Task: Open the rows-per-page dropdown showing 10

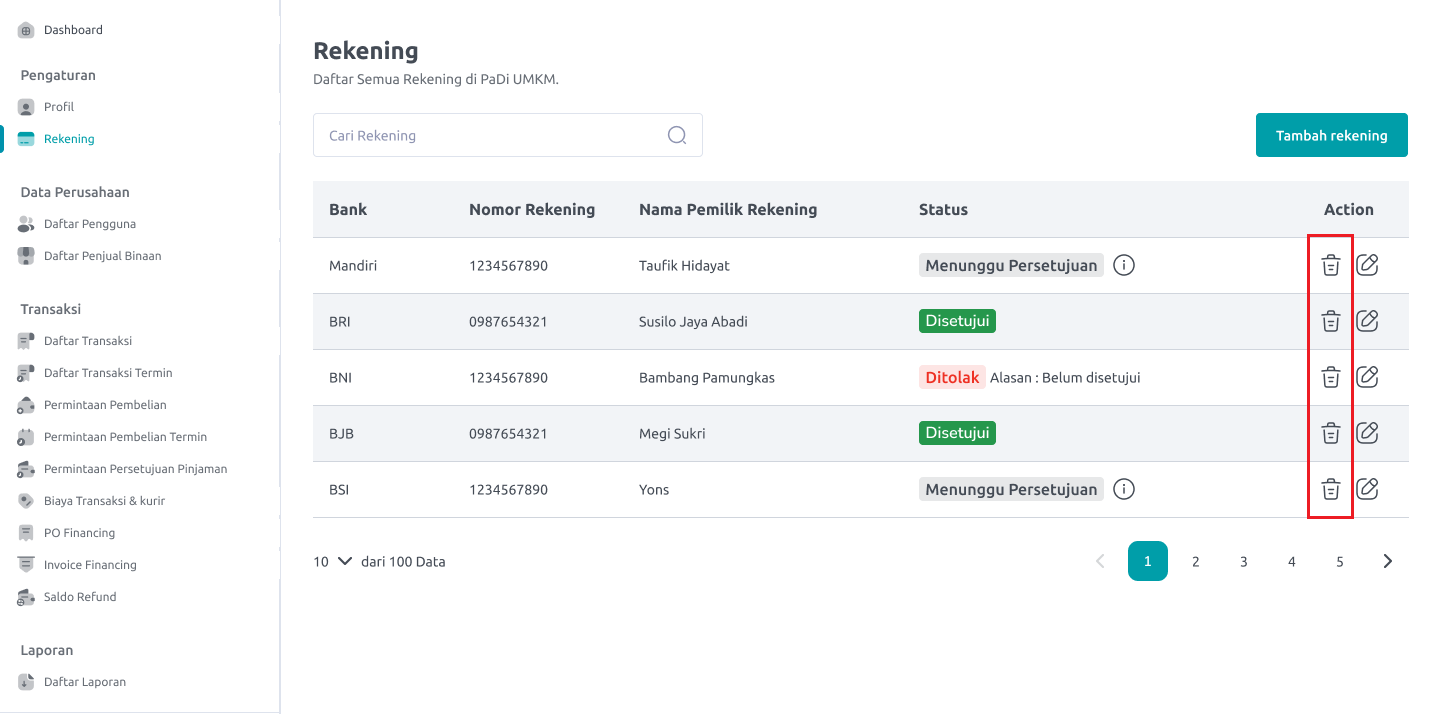Action: pos(333,562)
